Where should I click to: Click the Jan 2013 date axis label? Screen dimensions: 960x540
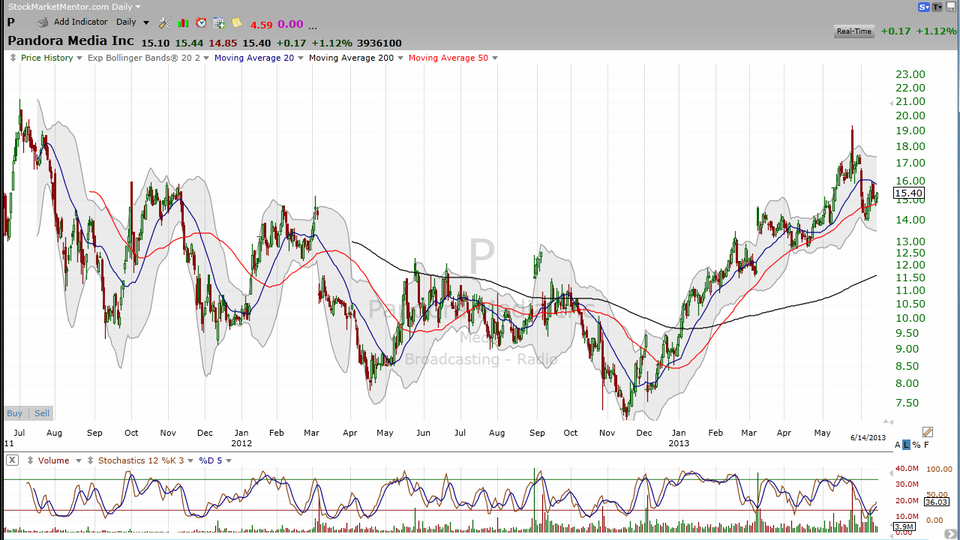tap(678, 438)
